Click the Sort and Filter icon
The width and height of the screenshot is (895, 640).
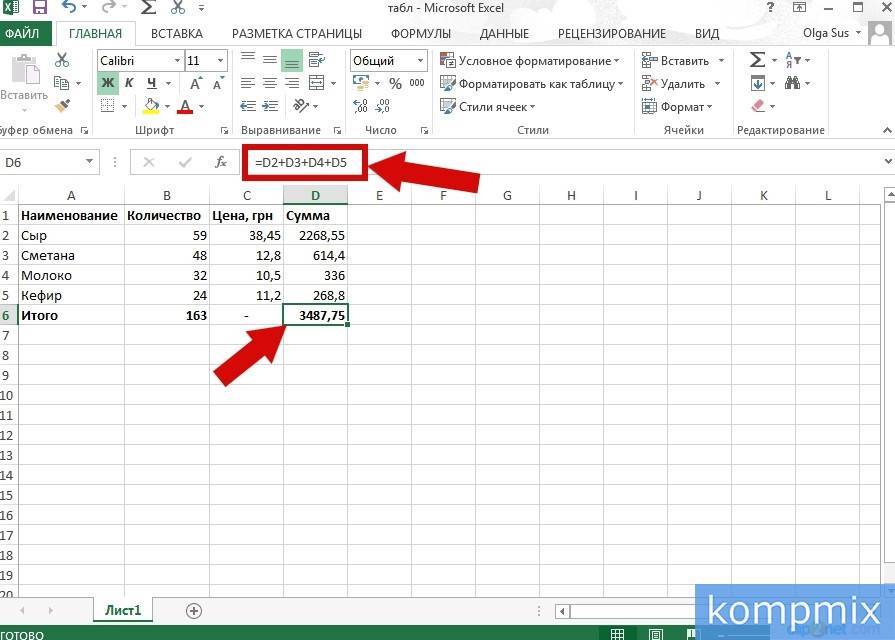pyautogui.click(x=792, y=59)
